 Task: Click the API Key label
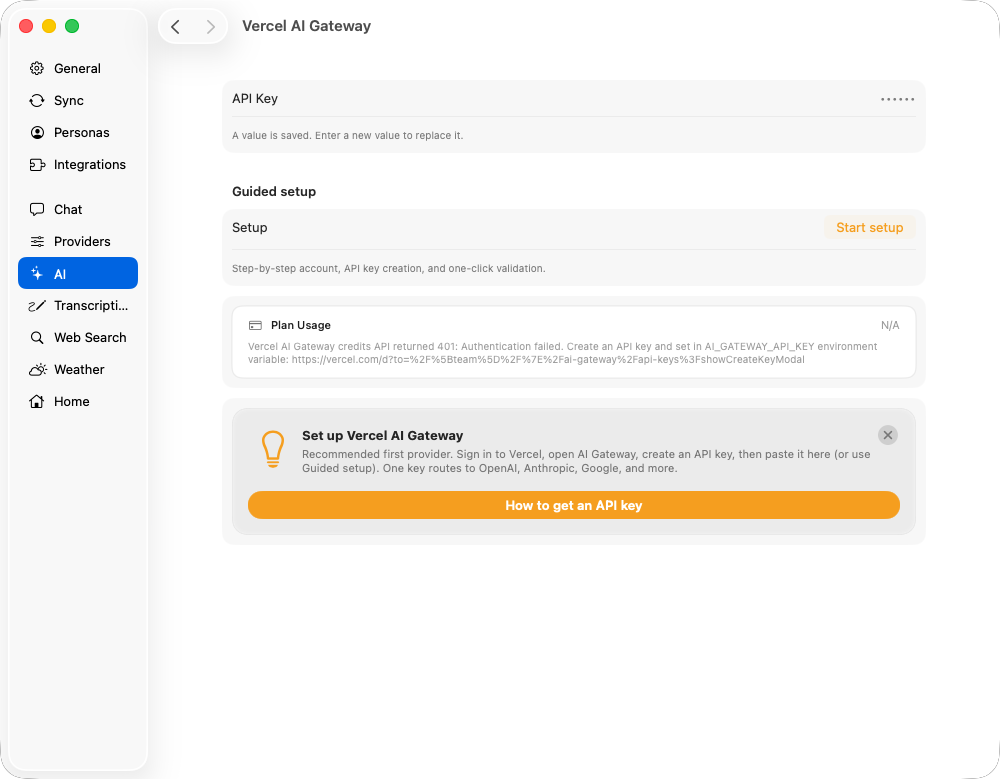tap(254, 99)
